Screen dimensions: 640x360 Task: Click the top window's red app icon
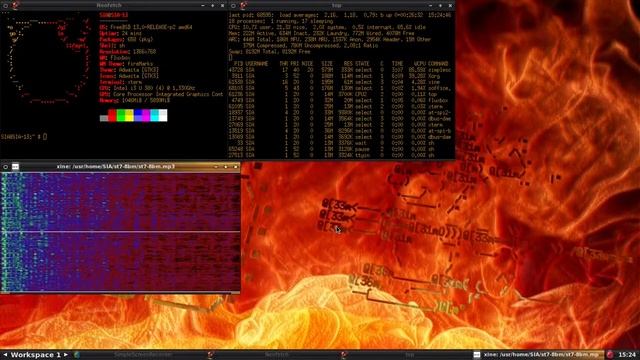click(243, 5)
